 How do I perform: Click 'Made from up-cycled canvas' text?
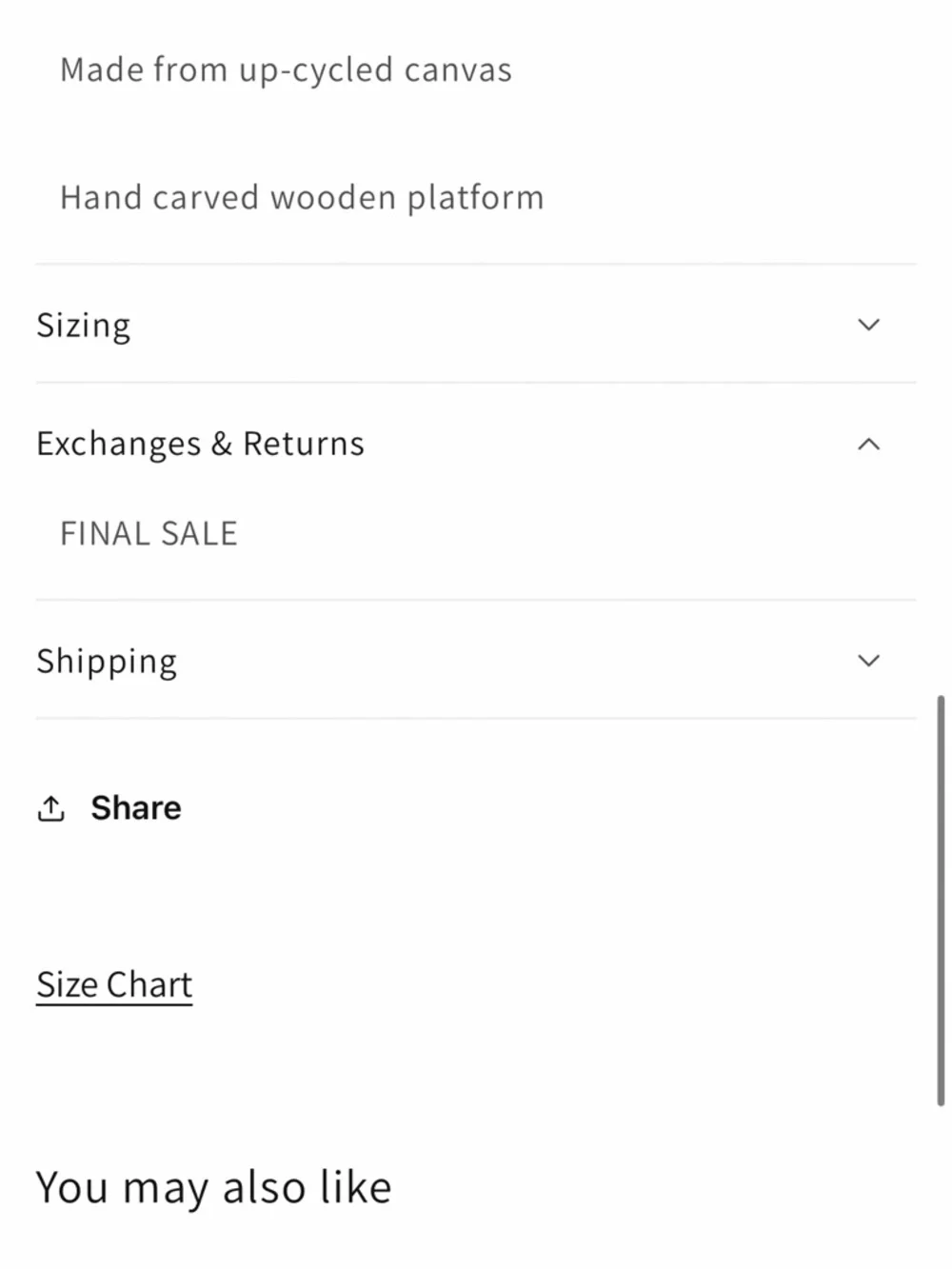[x=286, y=70]
